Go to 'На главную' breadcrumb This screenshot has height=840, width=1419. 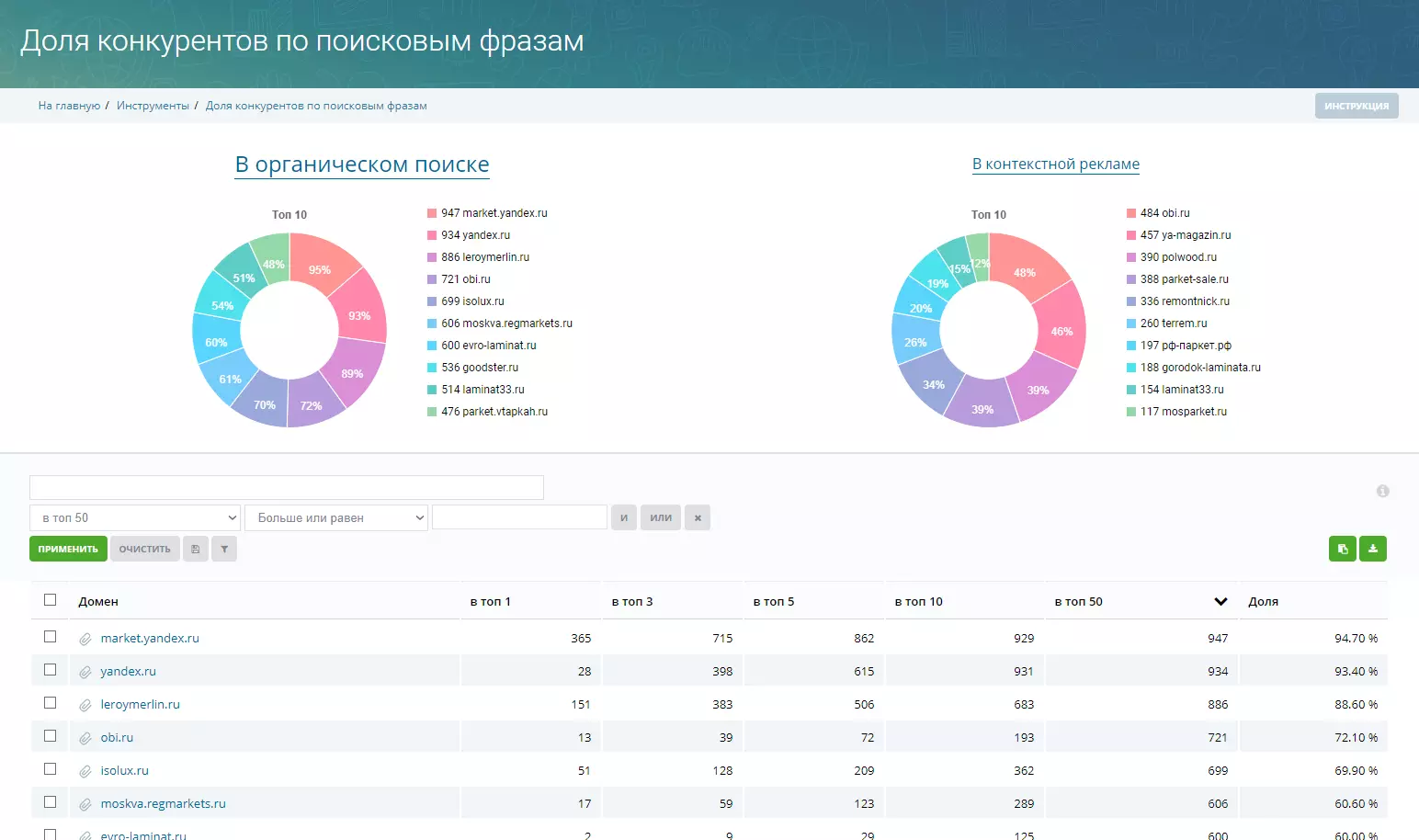(69, 106)
